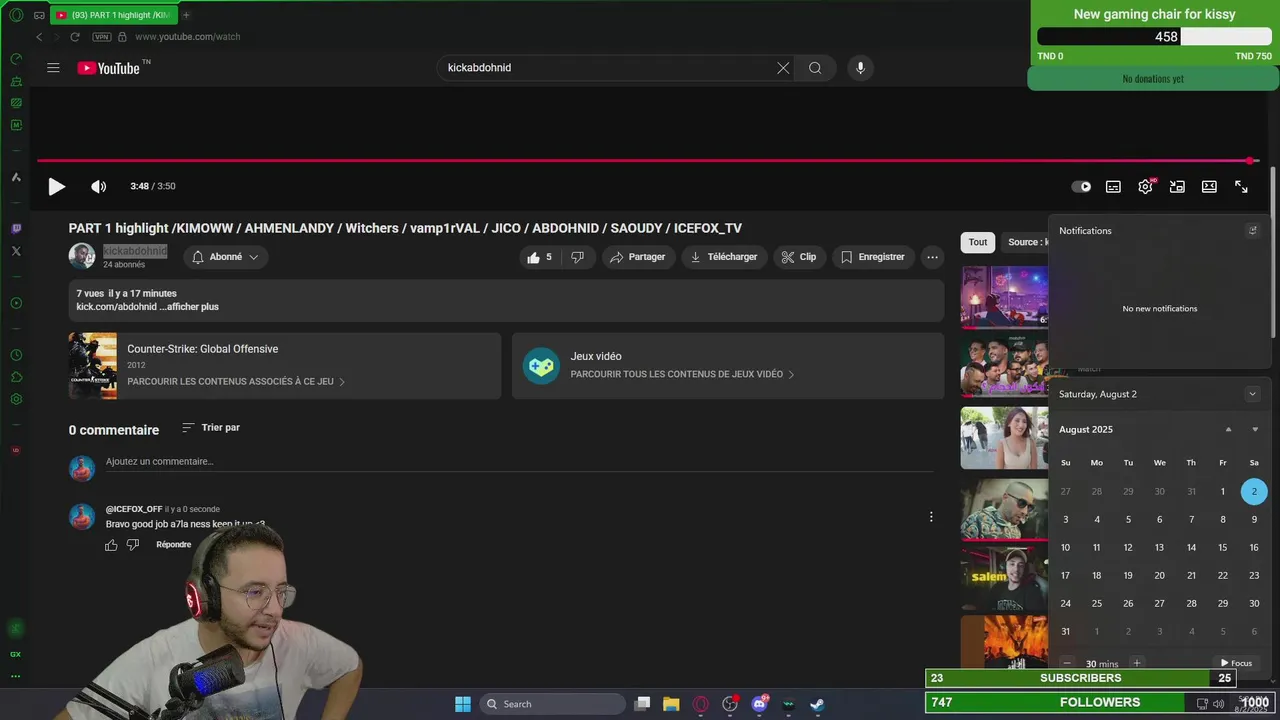
Task: Click the Télécharger download button
Action: (x=723, y=257)
